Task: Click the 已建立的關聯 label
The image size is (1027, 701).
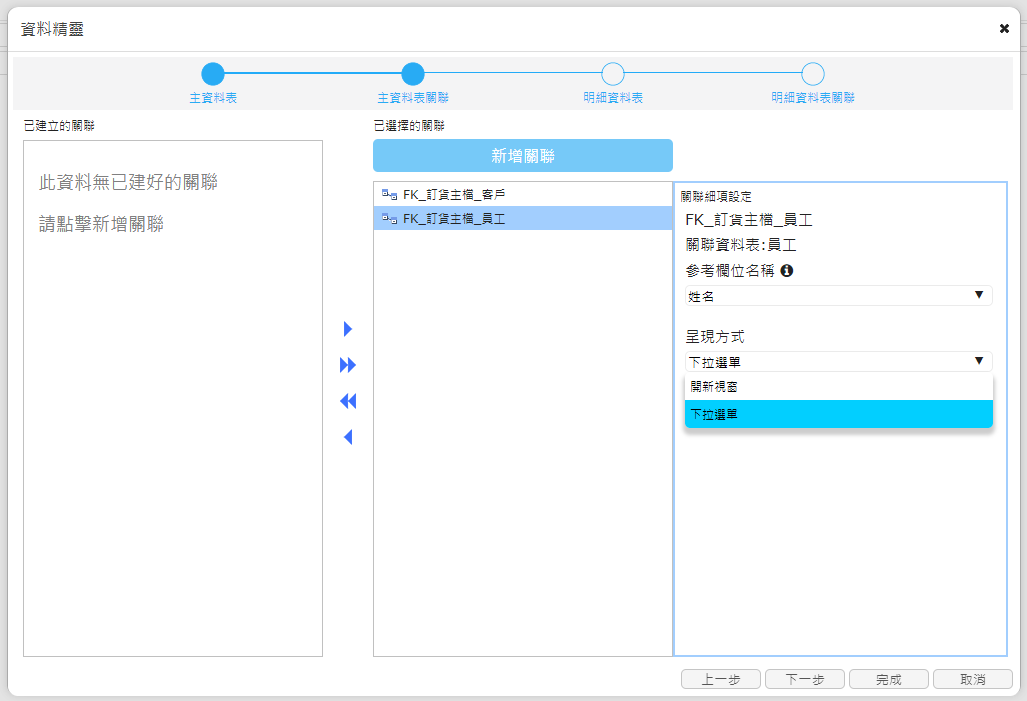Action: (59, 126)
